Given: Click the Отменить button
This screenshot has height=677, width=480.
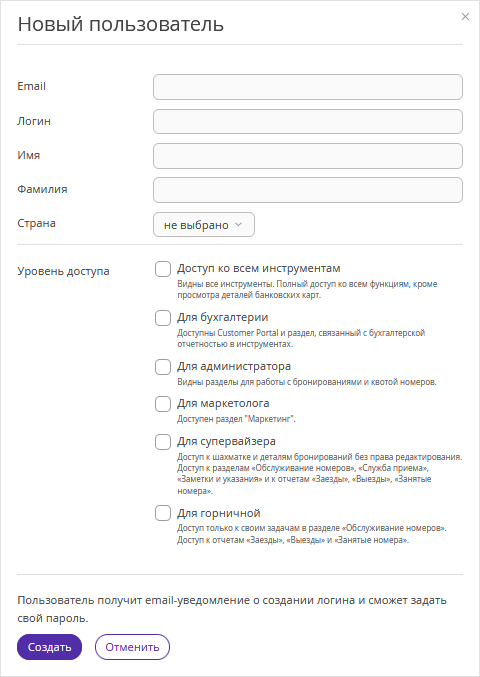Looking at the screenshot, I should tap(132, 647).
